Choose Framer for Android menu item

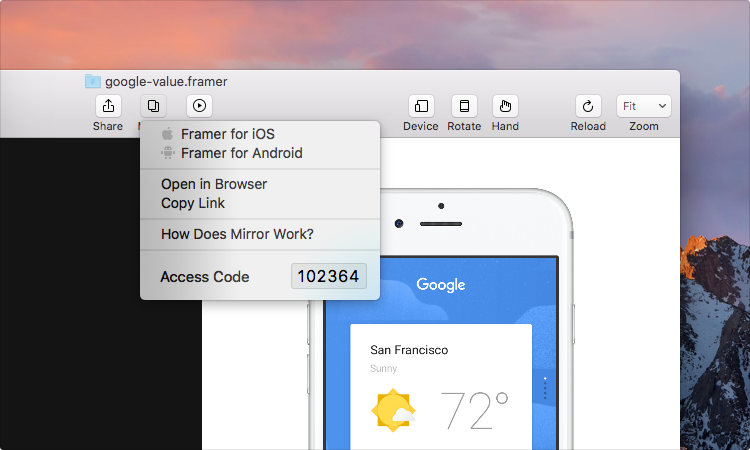260,153
